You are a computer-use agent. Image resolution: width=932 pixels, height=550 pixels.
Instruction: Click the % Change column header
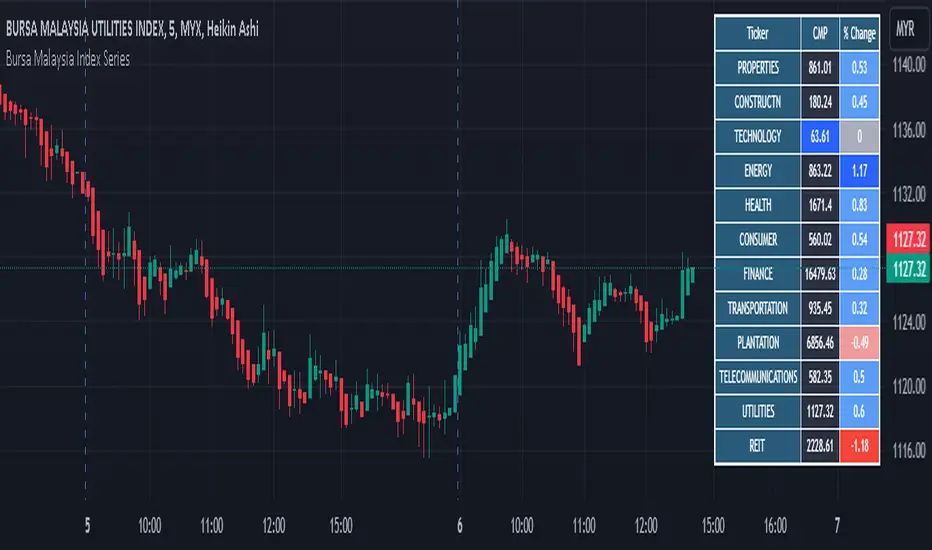[x=859, y=33]
